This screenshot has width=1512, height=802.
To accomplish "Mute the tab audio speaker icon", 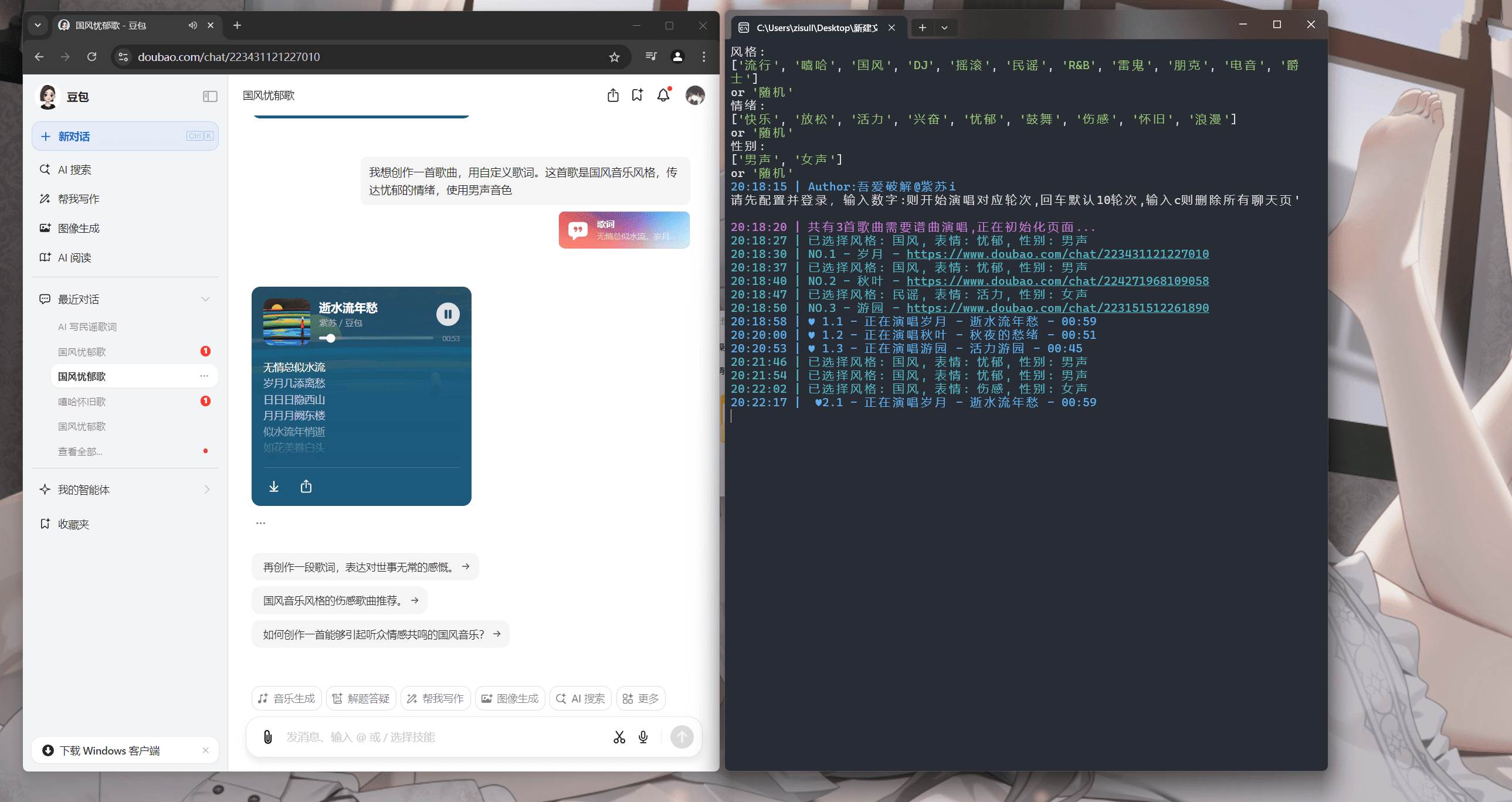I will (x=192, y=25).
